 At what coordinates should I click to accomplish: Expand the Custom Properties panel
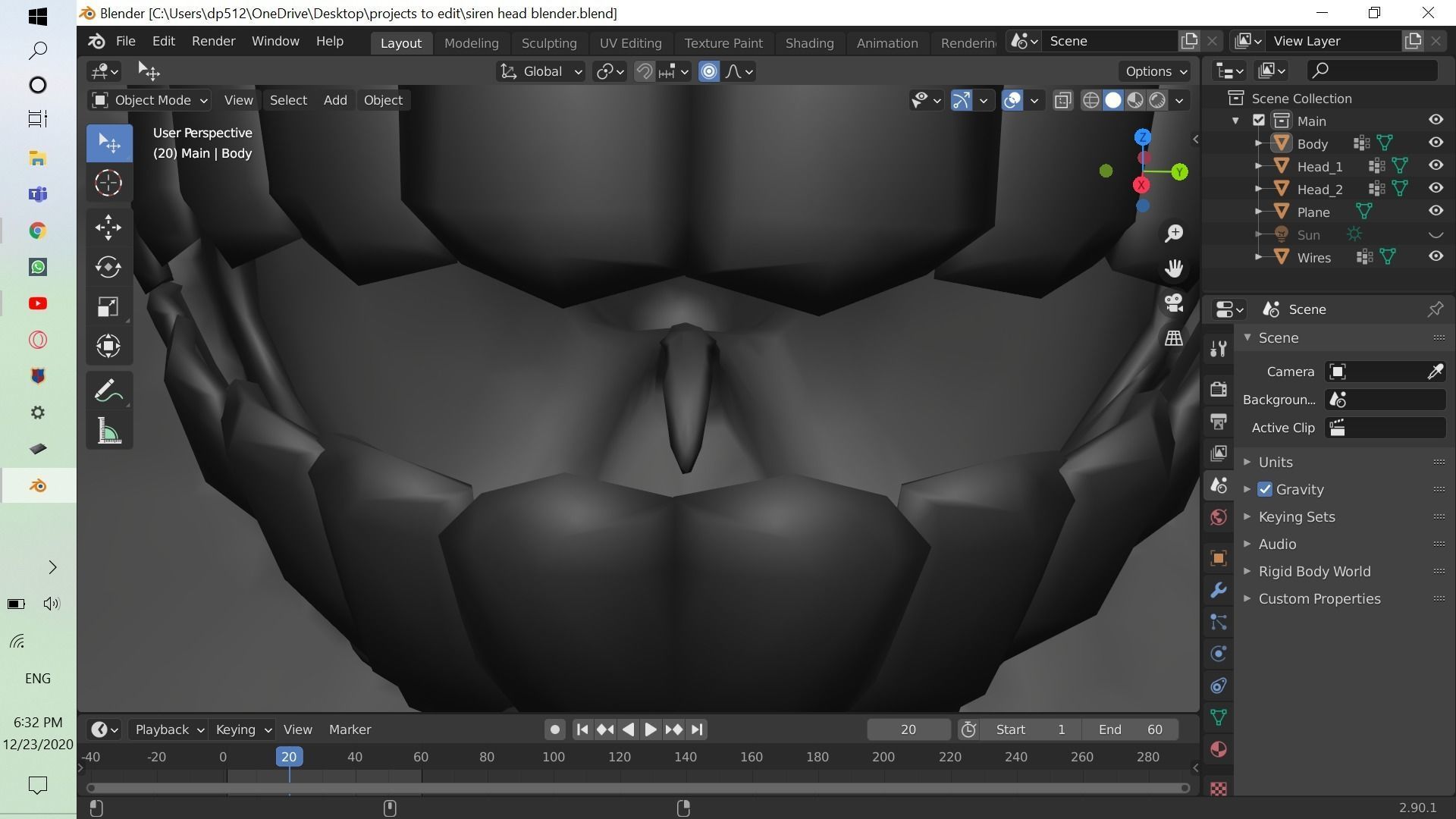pos(1319,598)
